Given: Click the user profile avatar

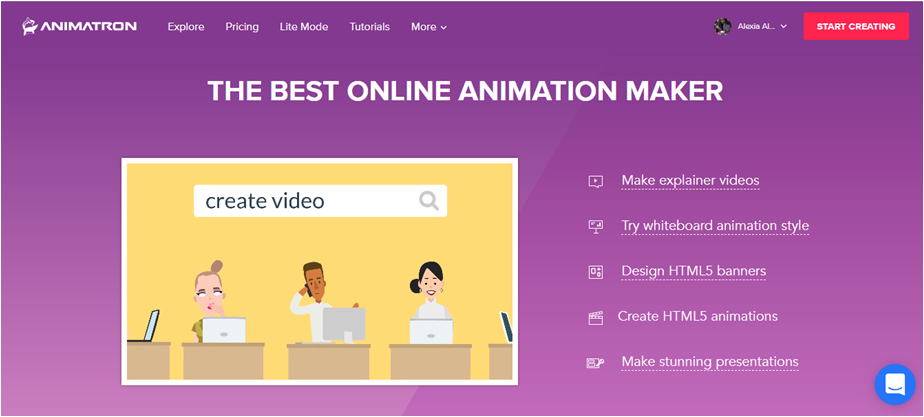Looking at the screenshot, I should [x=722, y=27].
